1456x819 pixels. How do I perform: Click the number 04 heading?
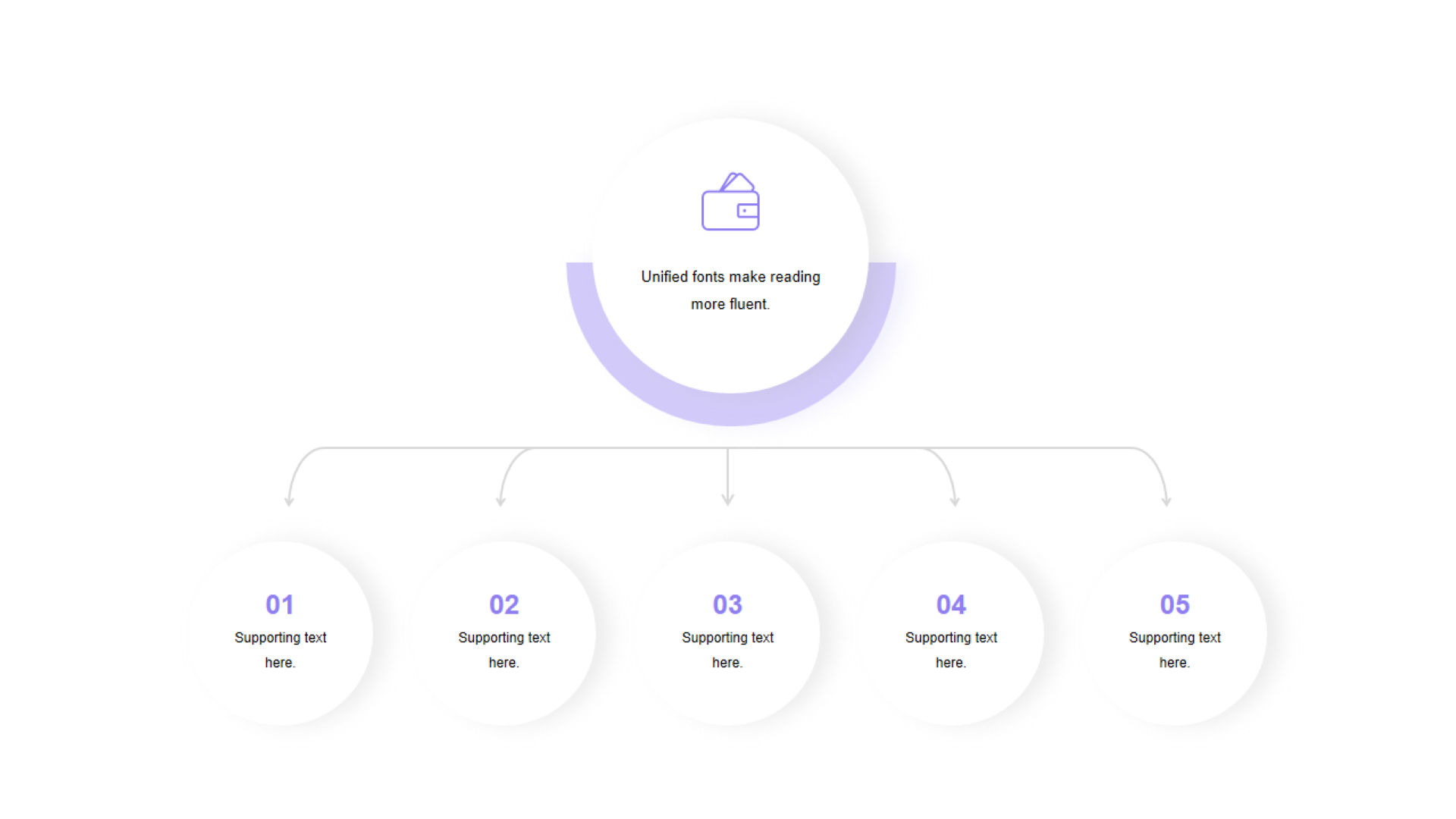pos(951,604)
